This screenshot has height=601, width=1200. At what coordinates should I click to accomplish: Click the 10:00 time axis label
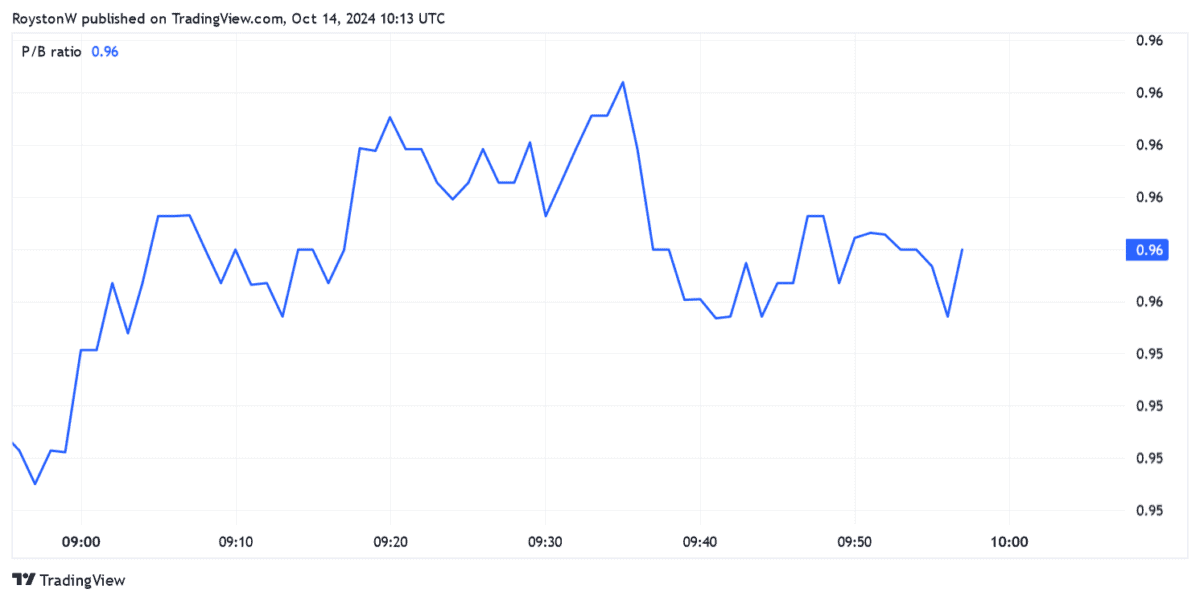1008,542
